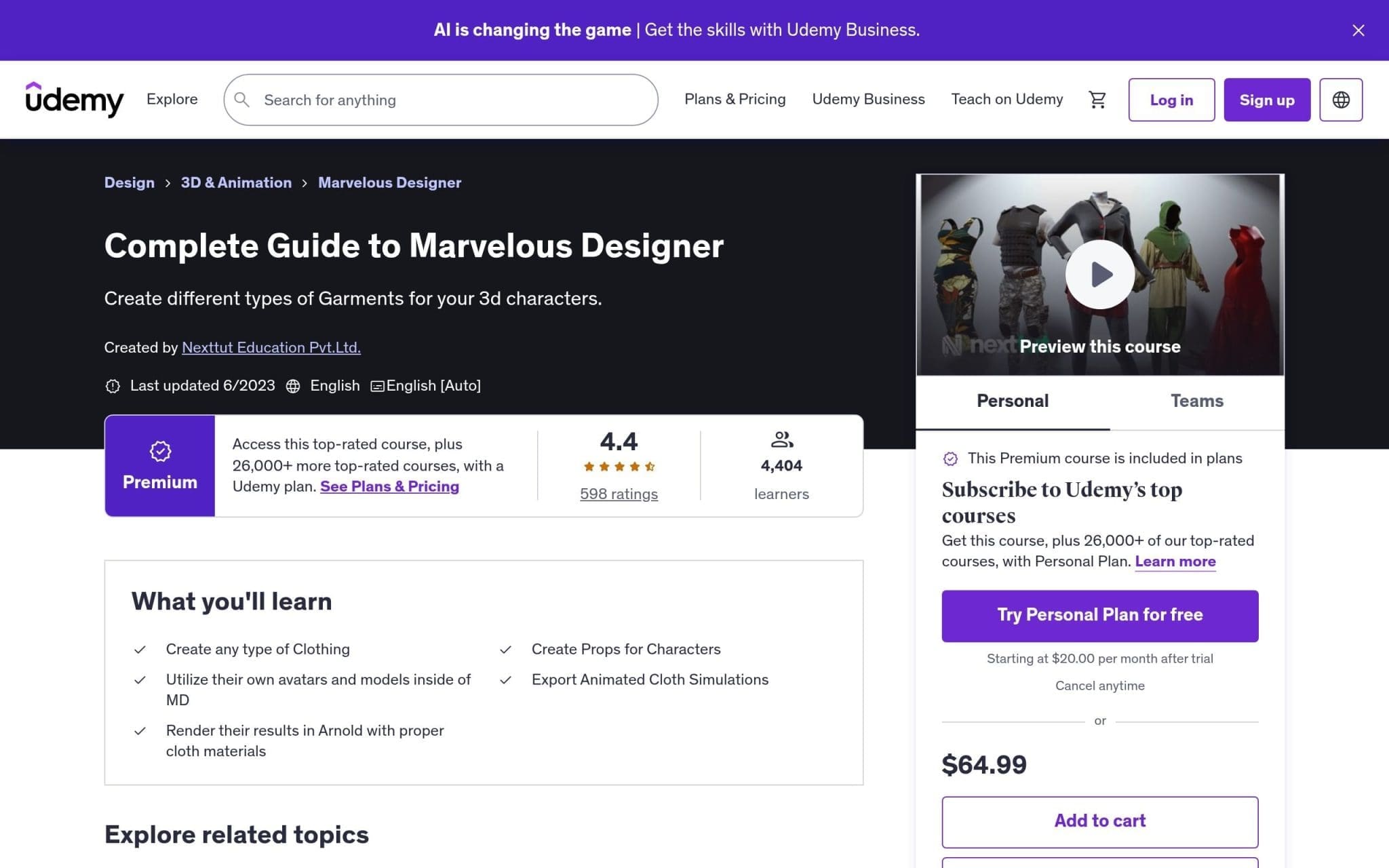Click the search magnifier icon
The height and width of the screenshot is (868, 1389).
241,100
